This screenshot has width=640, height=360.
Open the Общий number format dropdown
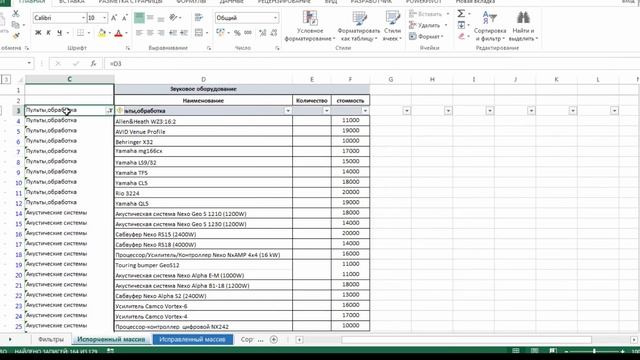(276, 18)
